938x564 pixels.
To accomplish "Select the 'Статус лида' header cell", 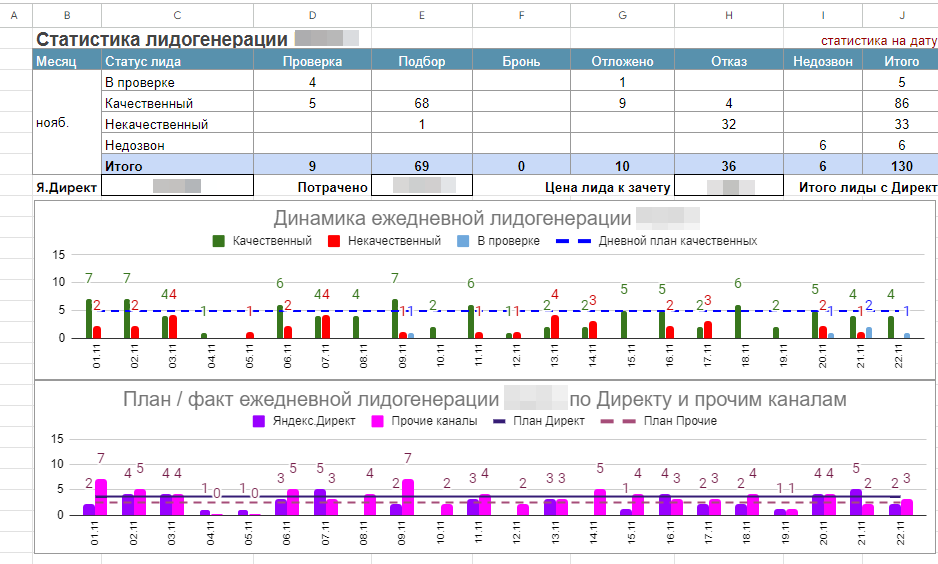I will pos(177,60).
